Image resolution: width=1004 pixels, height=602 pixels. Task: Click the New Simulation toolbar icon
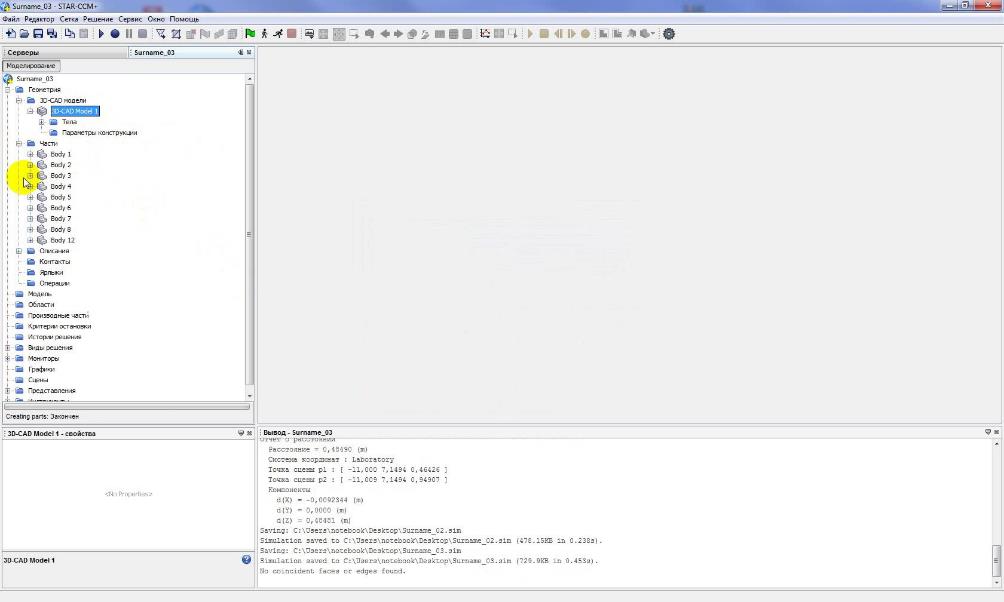(10, 34)
